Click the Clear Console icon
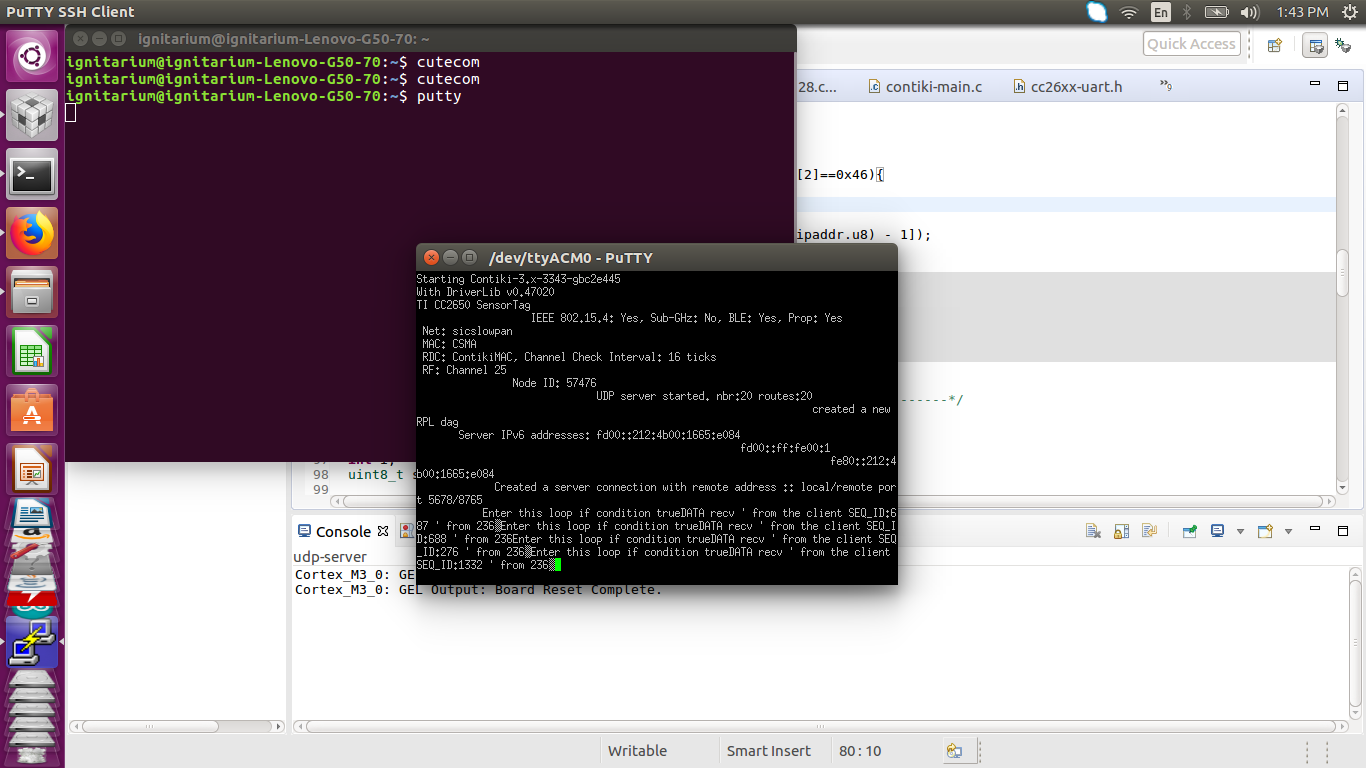This screenshot has width=1366, height=768. [x=1093, y=531]
